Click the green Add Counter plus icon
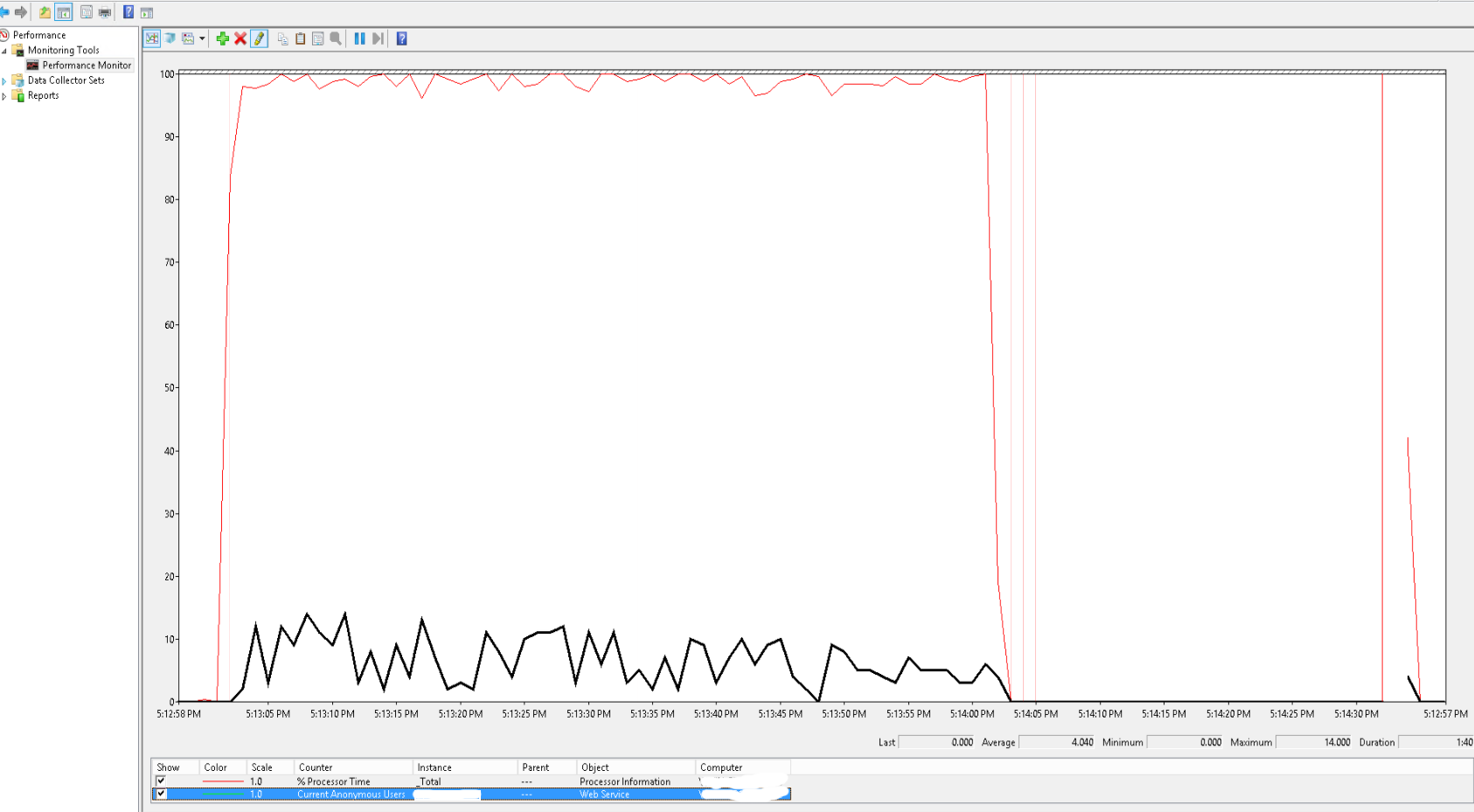The height and width of the screenshot is (812, 1474). [x=222, y=38]
